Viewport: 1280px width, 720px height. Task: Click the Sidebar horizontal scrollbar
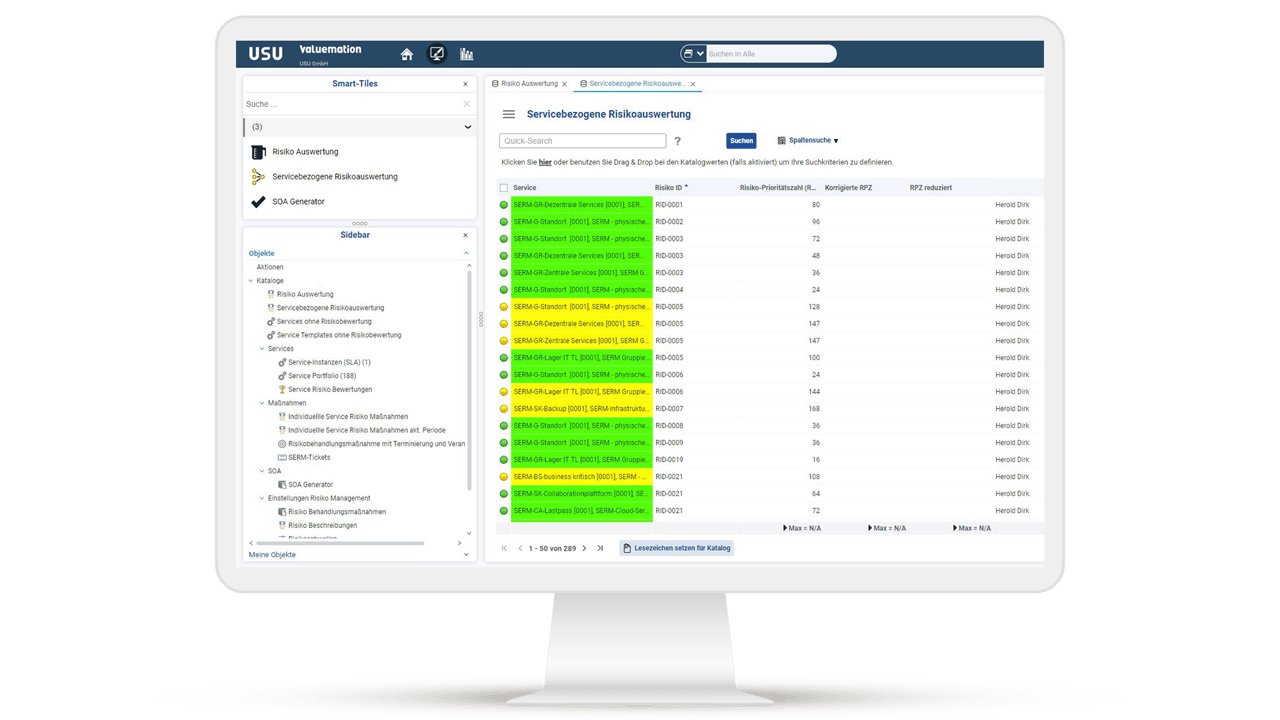(x=340, y=543)
